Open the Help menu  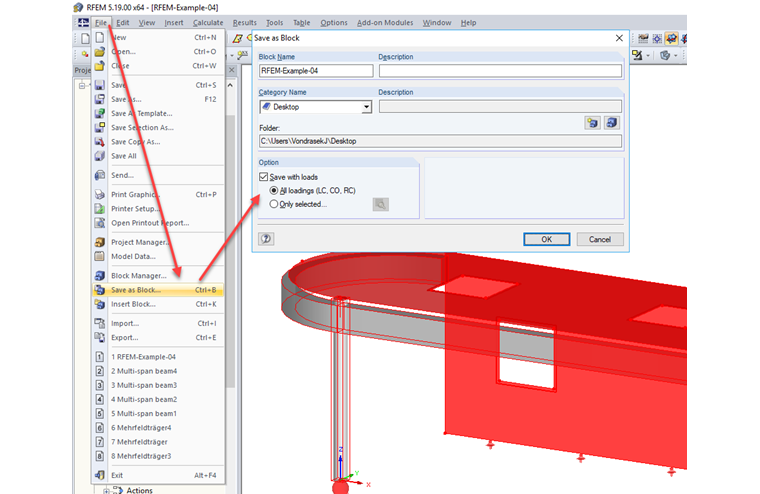(468, 23)
